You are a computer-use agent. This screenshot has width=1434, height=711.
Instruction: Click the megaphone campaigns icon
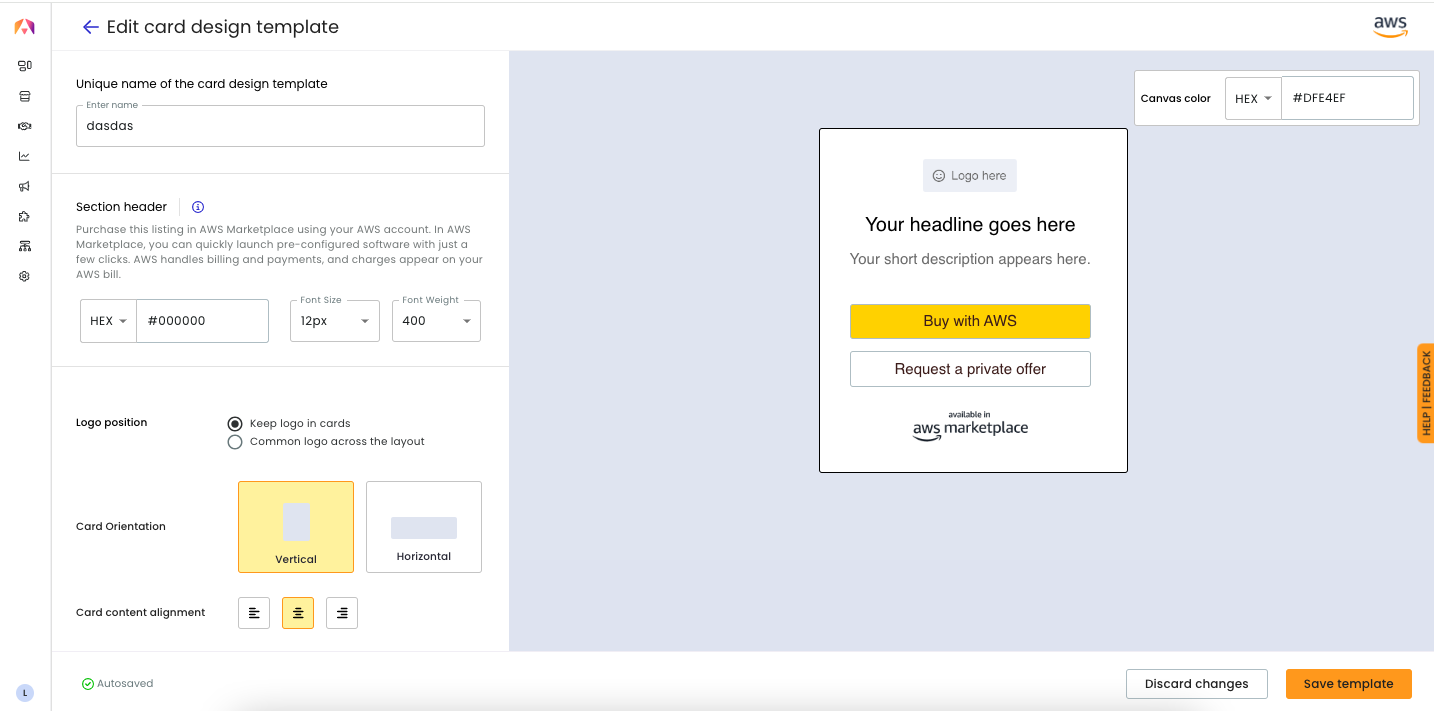tap(25, 186)
